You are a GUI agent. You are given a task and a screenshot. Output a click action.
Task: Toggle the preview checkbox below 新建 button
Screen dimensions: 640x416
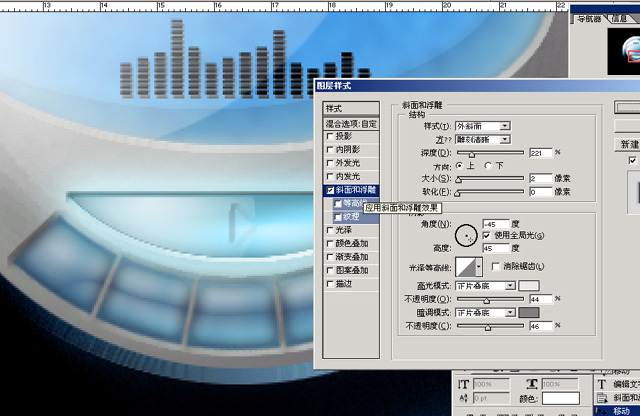point(633,160)
